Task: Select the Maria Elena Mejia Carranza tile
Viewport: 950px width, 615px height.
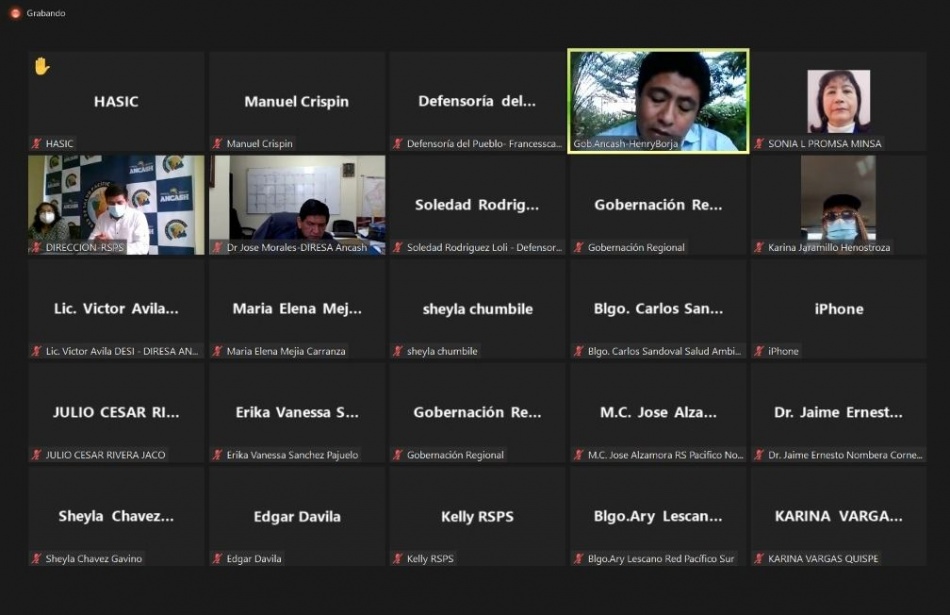Action: (297, 310)
